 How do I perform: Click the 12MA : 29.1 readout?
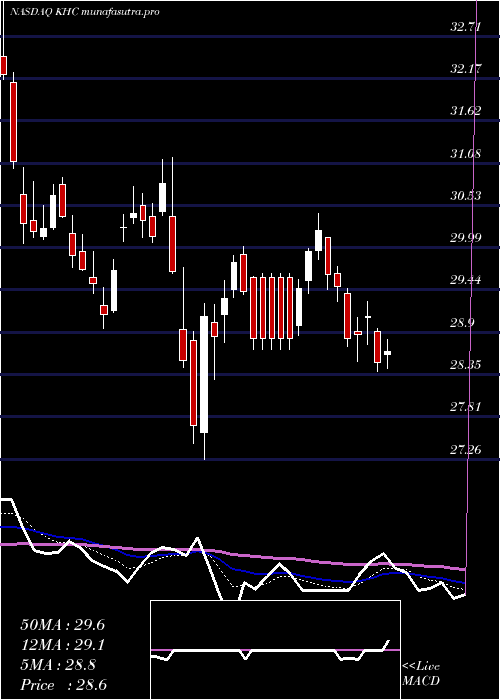click(62, 645)
